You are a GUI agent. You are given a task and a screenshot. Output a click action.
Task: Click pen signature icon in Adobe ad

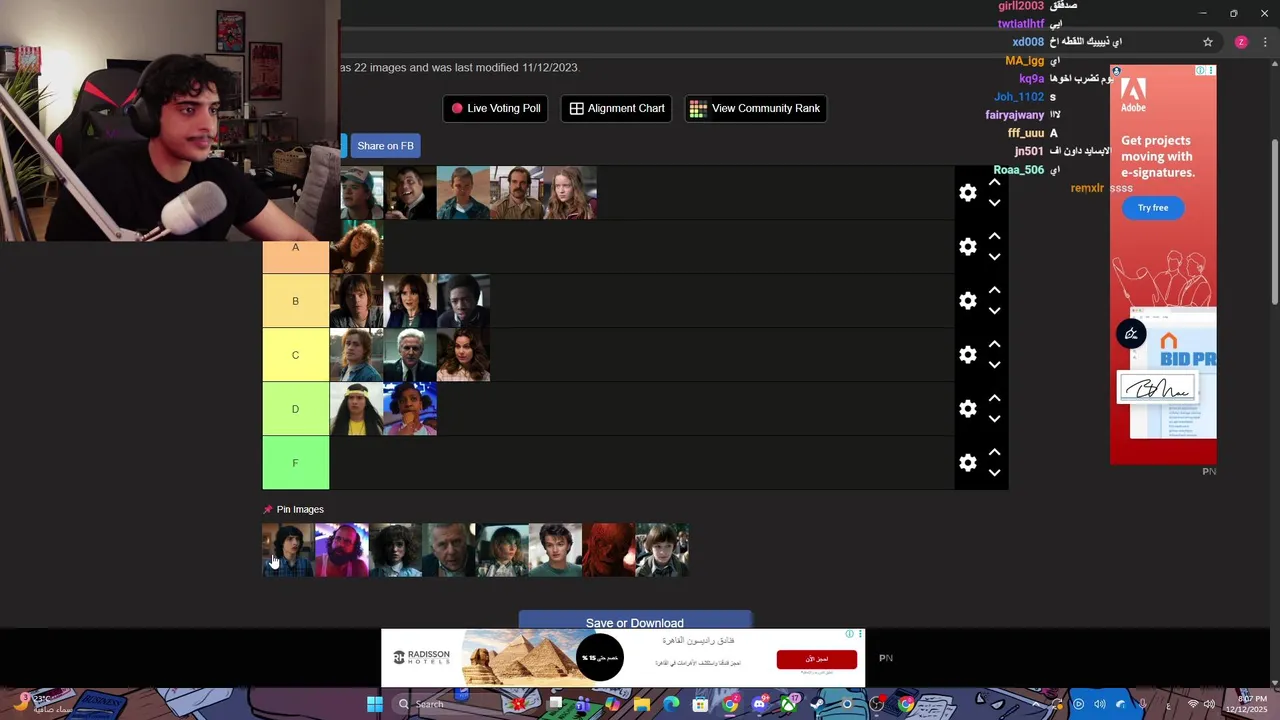tap(1131, 334)
